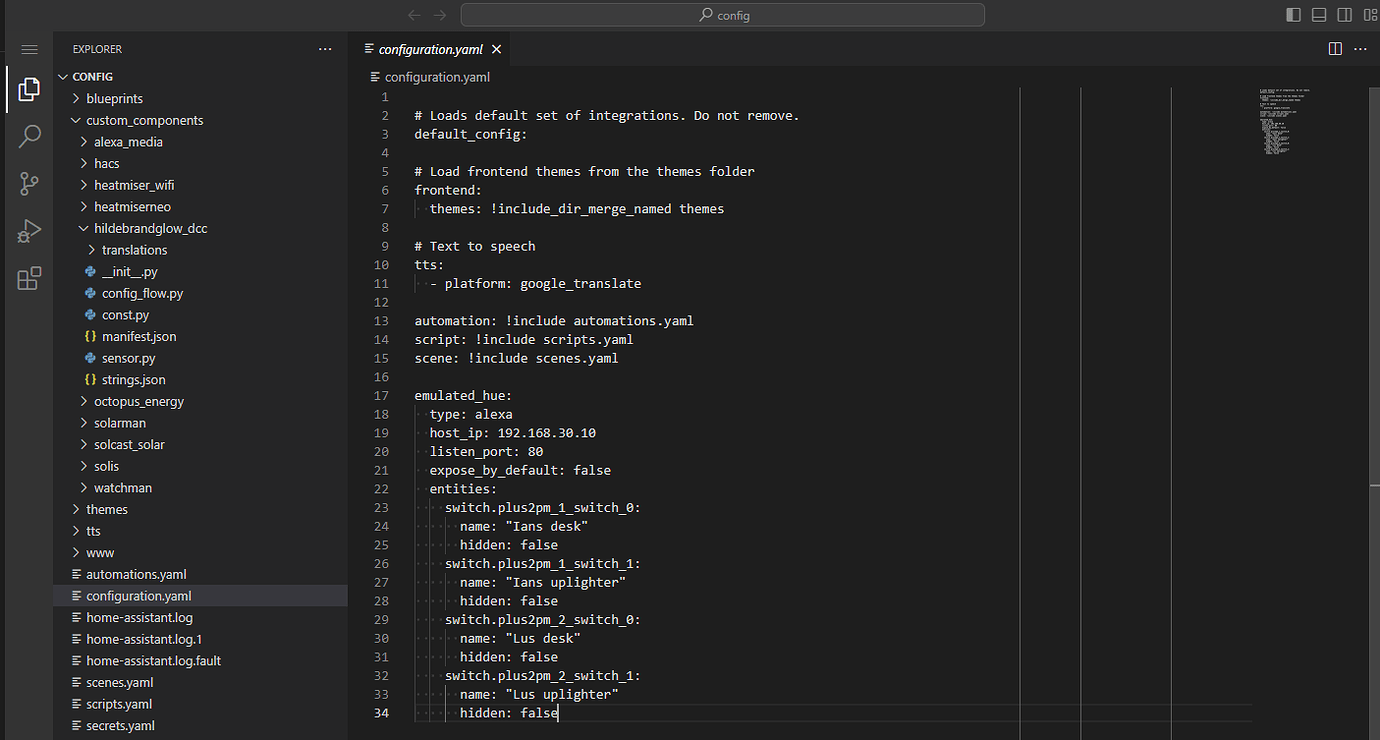Click the configuration.yaml breadcrumb item

click(437, 76)
